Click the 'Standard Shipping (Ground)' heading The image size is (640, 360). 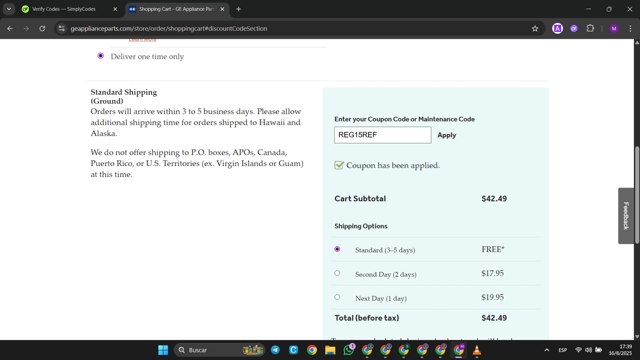tap(124, 97)
